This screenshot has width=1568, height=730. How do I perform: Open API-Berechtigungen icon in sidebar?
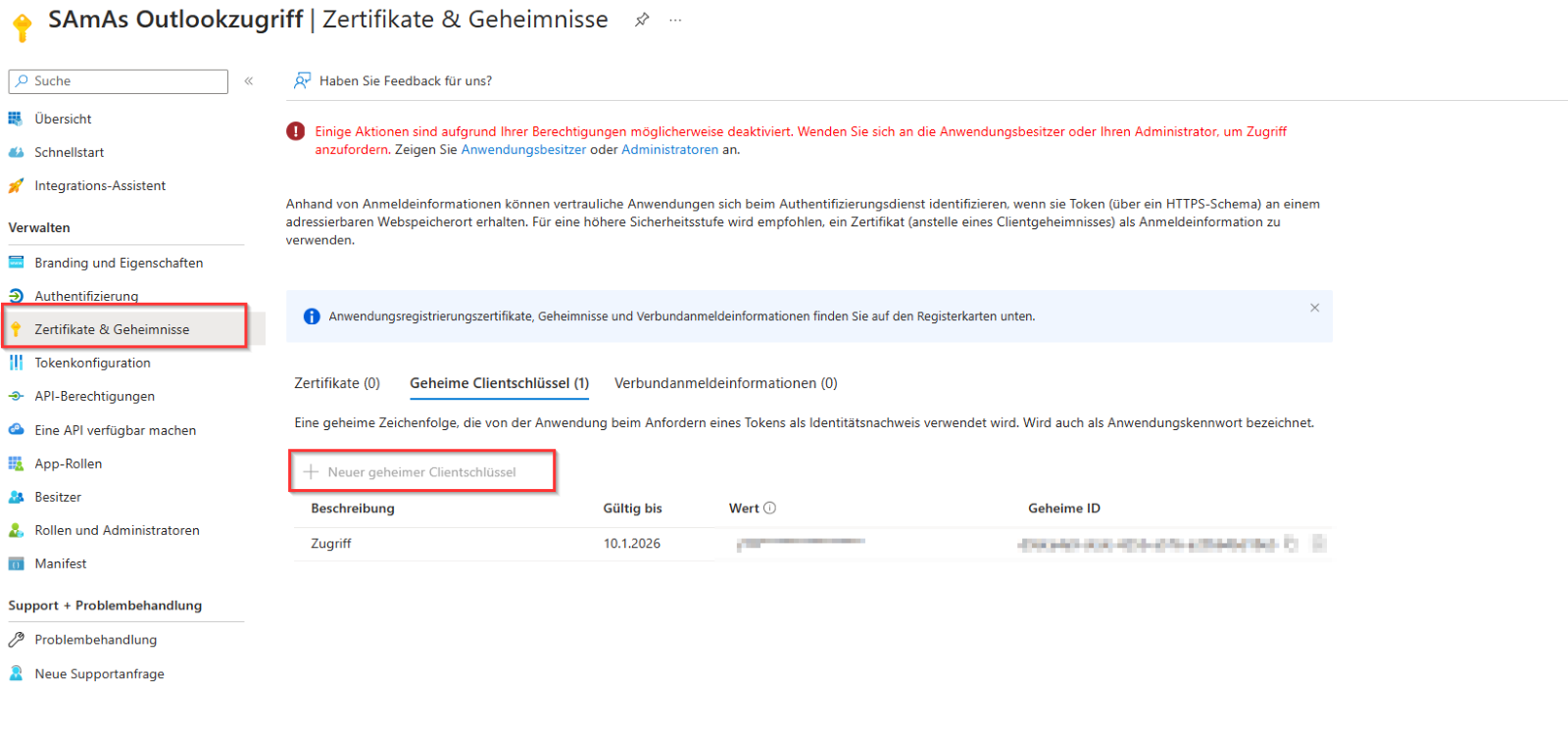(x=16, y=396)
